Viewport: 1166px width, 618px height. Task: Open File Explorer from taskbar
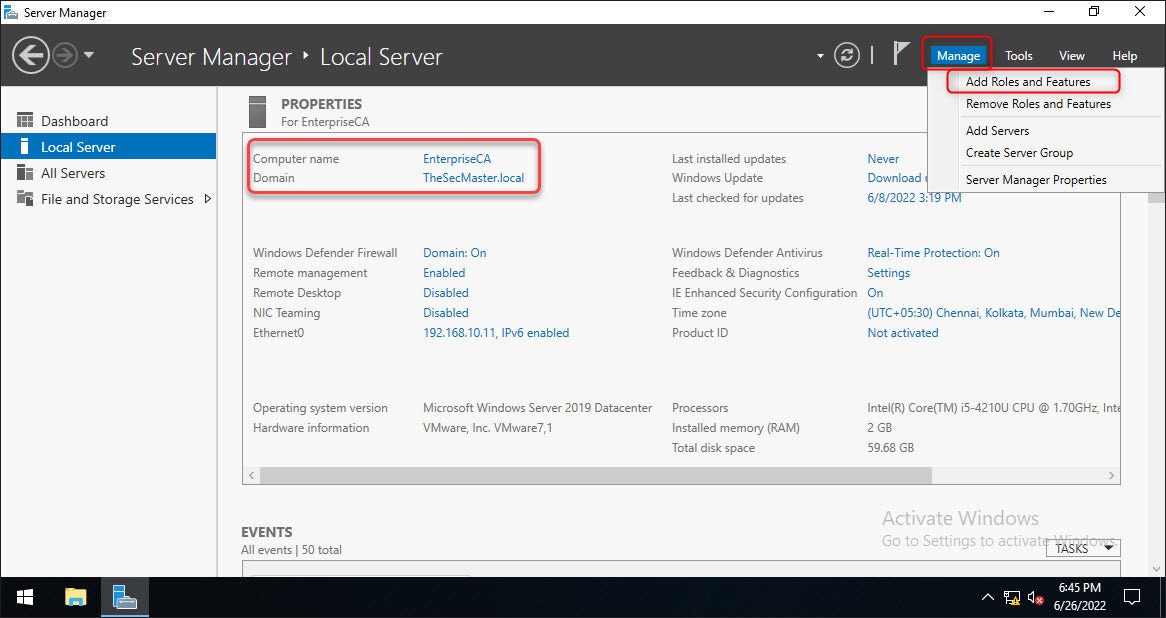point(76,596)
